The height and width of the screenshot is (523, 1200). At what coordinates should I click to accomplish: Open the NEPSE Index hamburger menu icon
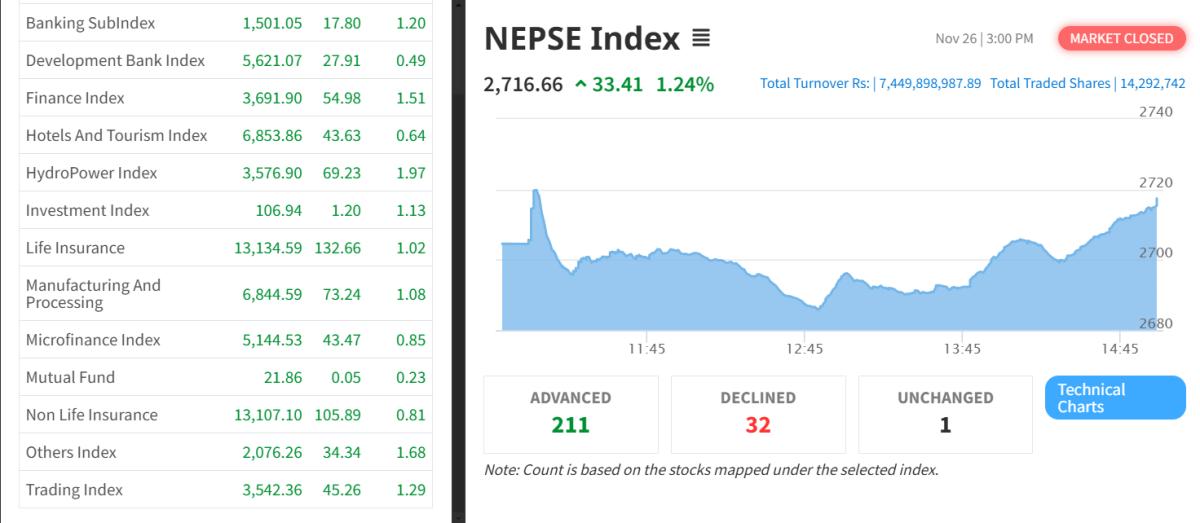(x=700, y=40)
